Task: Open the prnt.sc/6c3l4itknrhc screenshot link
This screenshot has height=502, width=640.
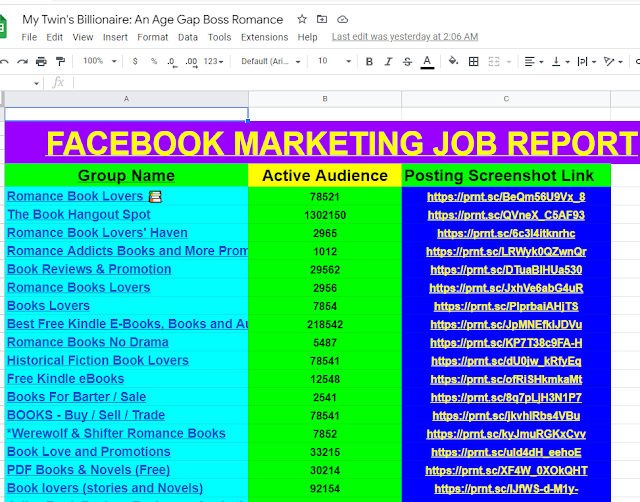Action: coord(506,233)
